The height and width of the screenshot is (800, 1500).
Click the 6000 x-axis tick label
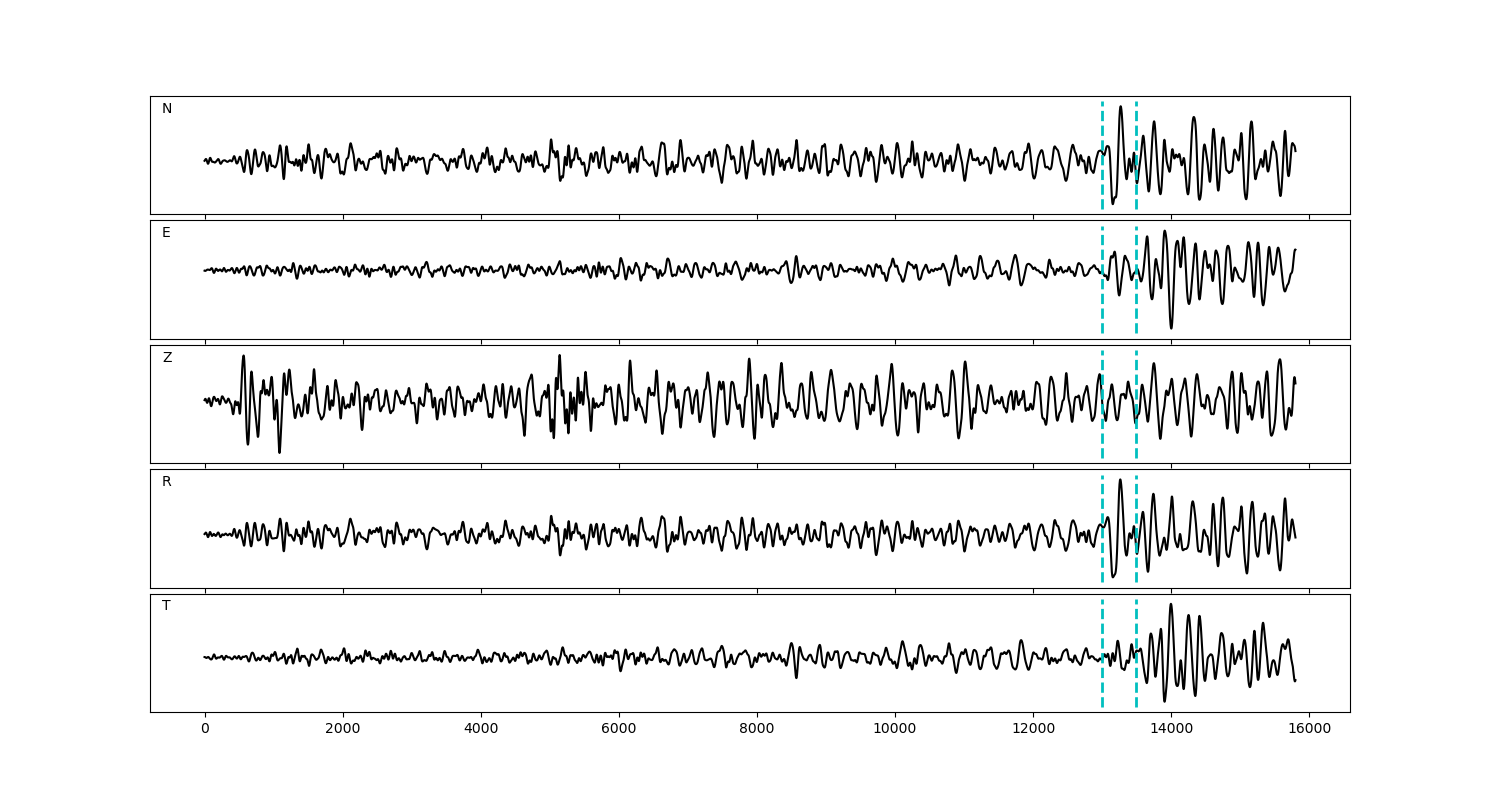[619, 729]
